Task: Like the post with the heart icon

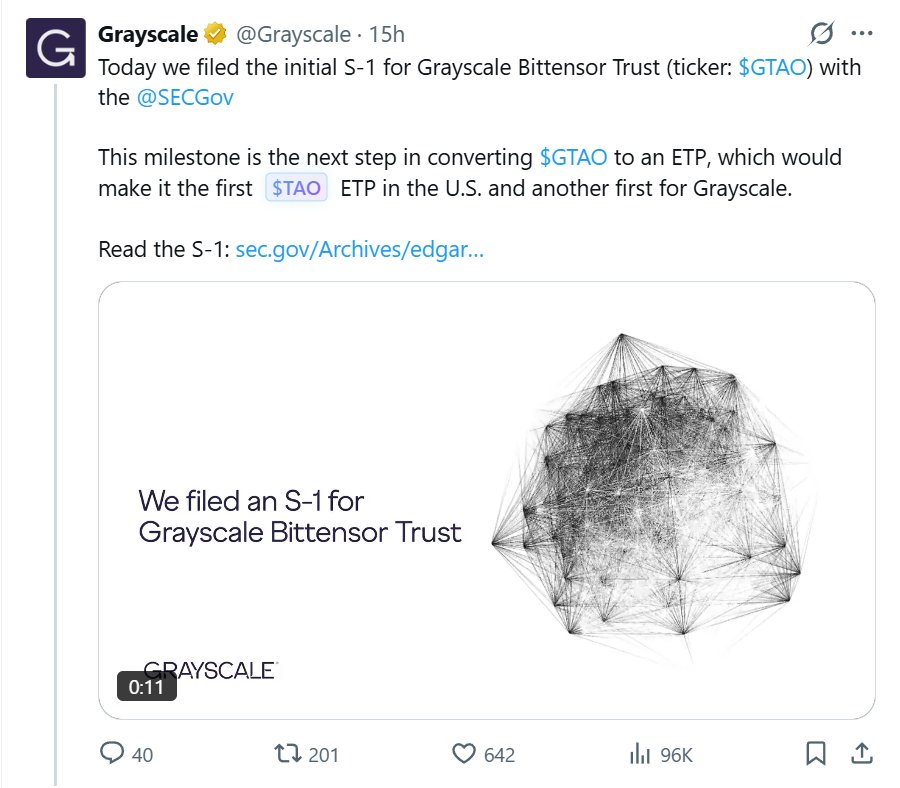Action: click(x=465, y=753)
